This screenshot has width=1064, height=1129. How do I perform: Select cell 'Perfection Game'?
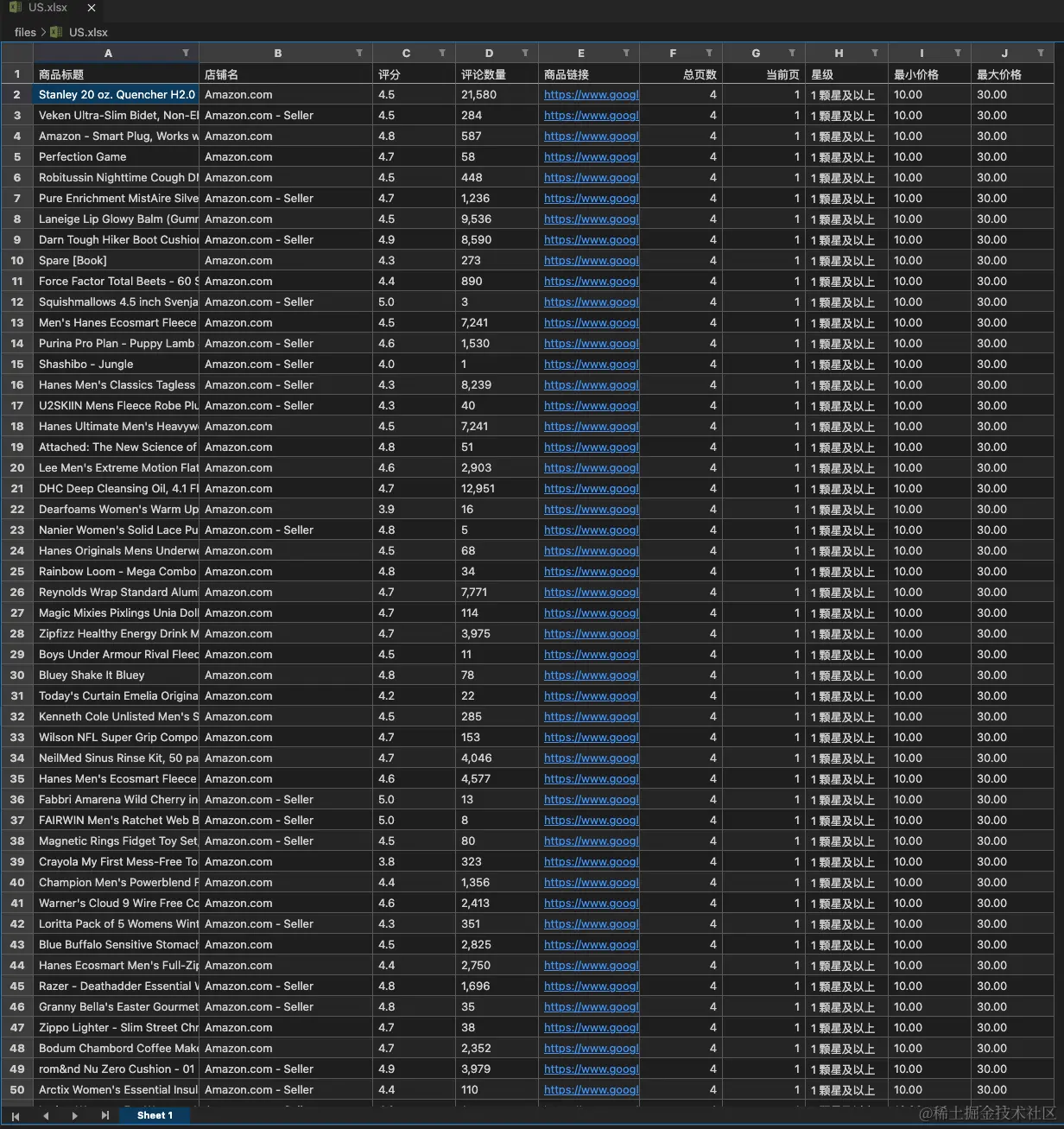click(x=117, y=157)
